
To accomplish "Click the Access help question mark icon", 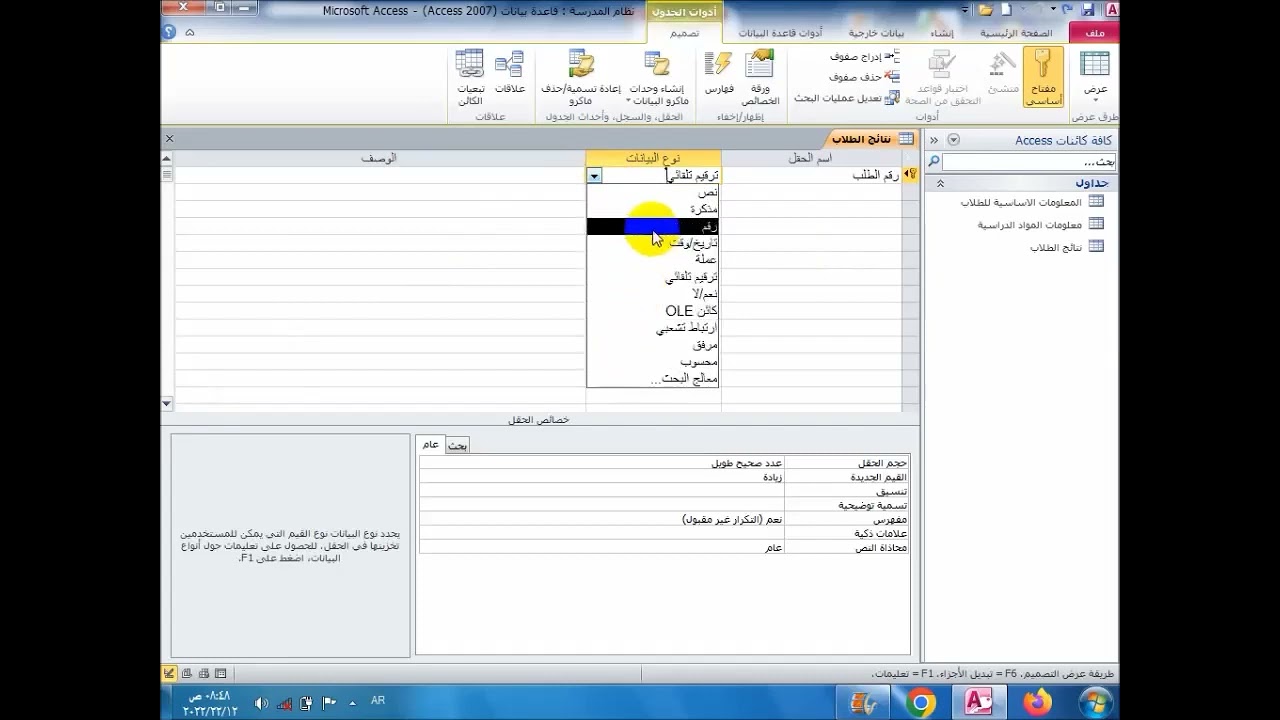I will (169, 32).
